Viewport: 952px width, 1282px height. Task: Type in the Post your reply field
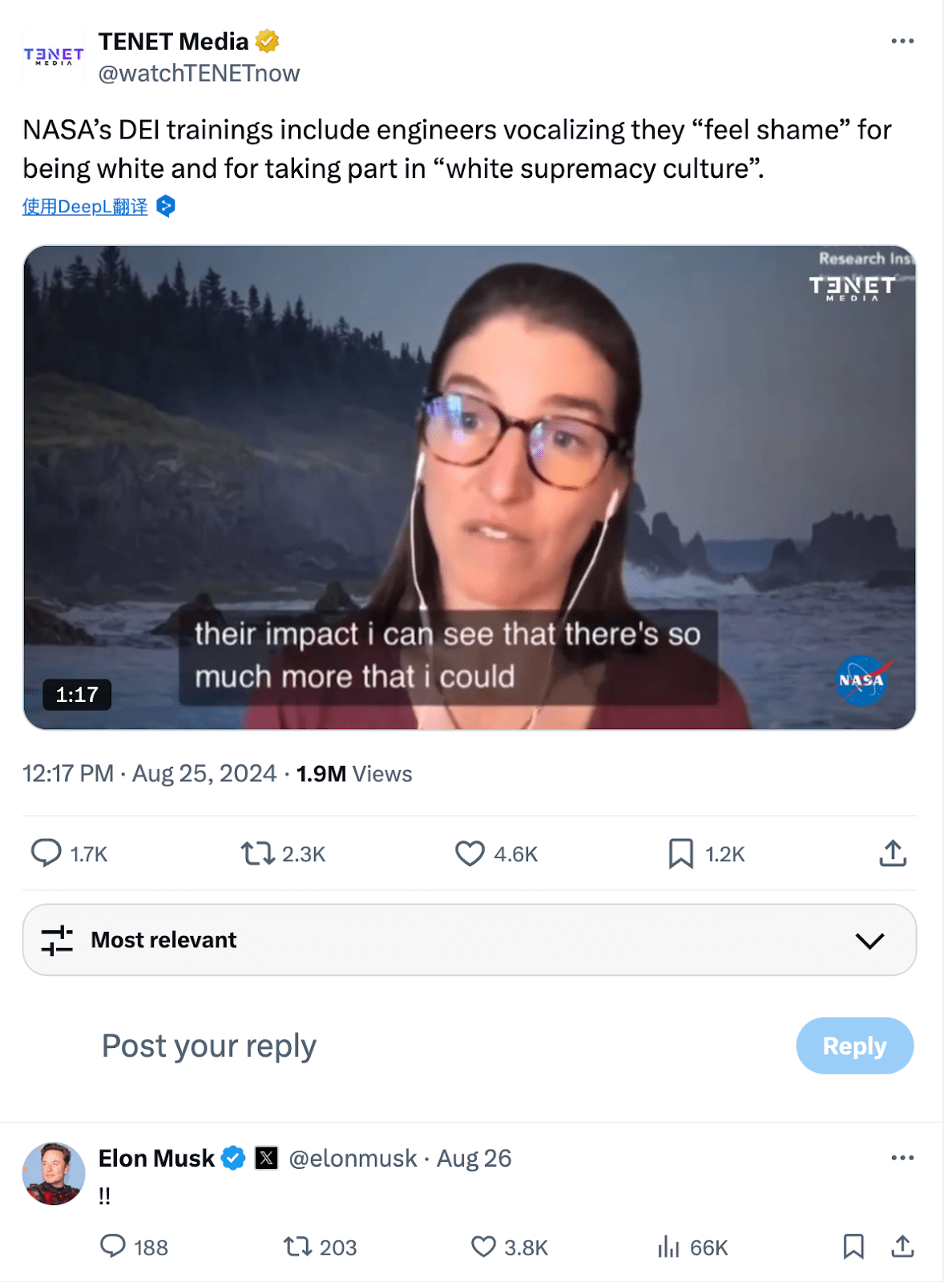401,1046
